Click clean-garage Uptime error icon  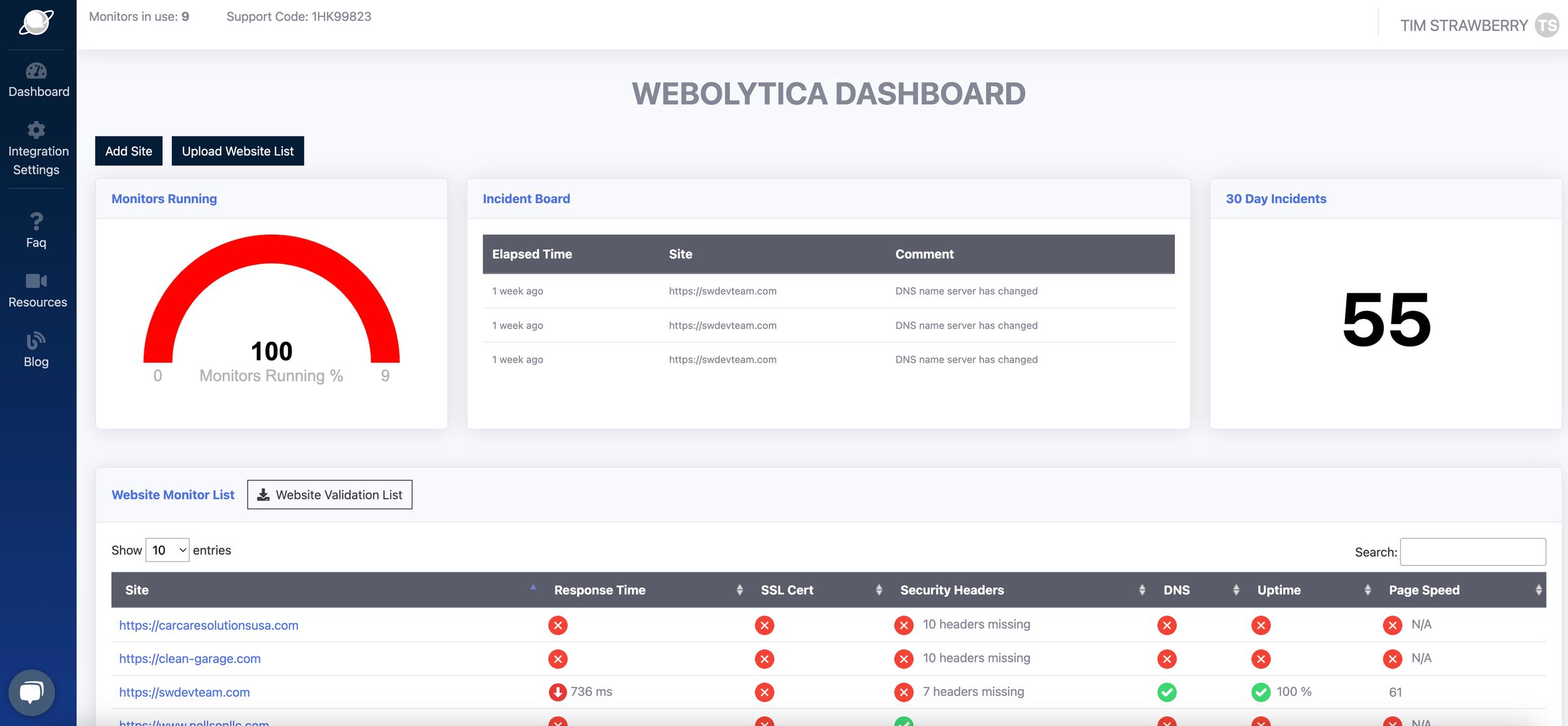(x=1261, y=659)
